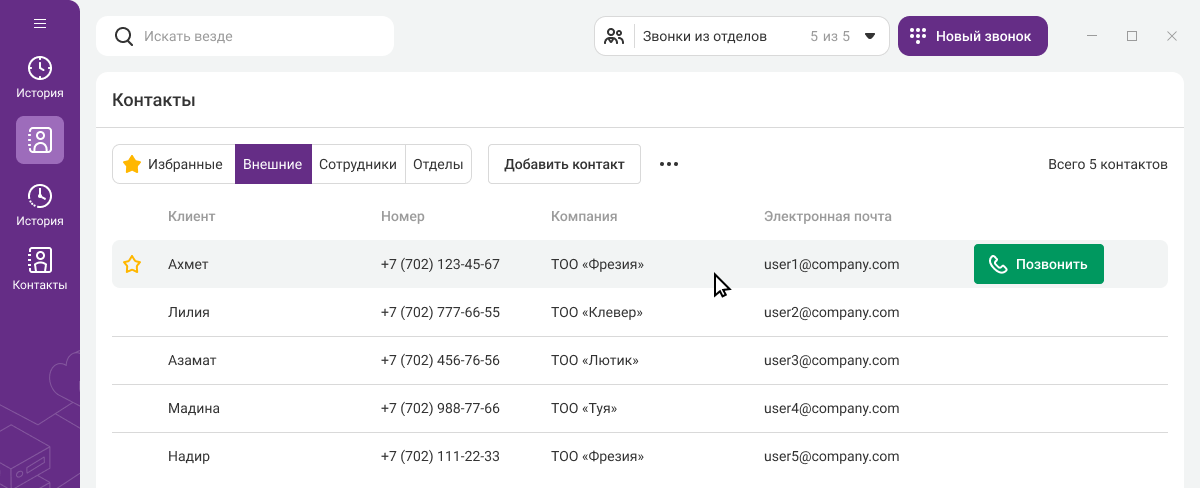Switch to the Избранные tab

(x=173, y=164)
